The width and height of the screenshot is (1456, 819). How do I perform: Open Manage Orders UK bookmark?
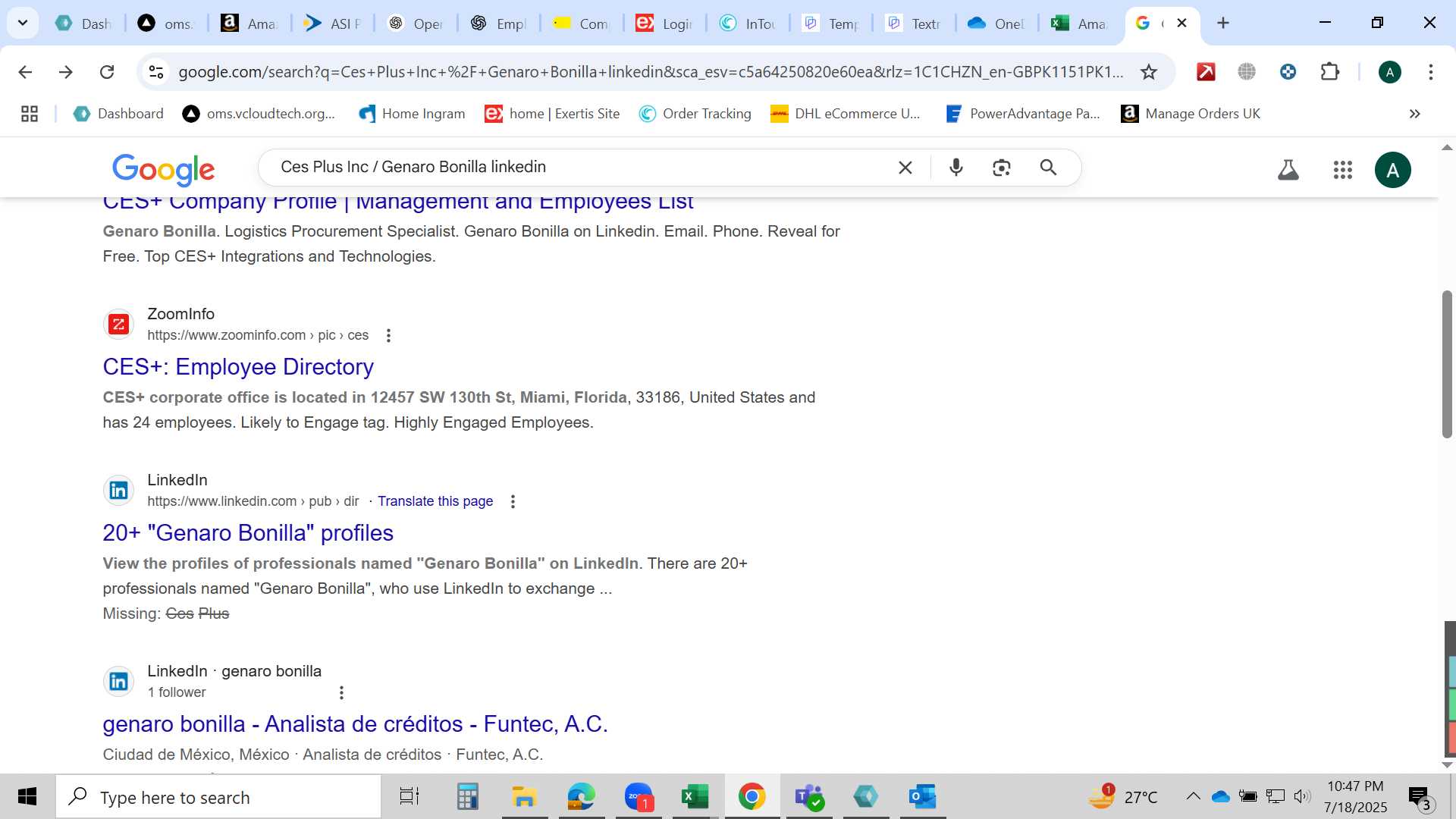tap(1191, 114)
